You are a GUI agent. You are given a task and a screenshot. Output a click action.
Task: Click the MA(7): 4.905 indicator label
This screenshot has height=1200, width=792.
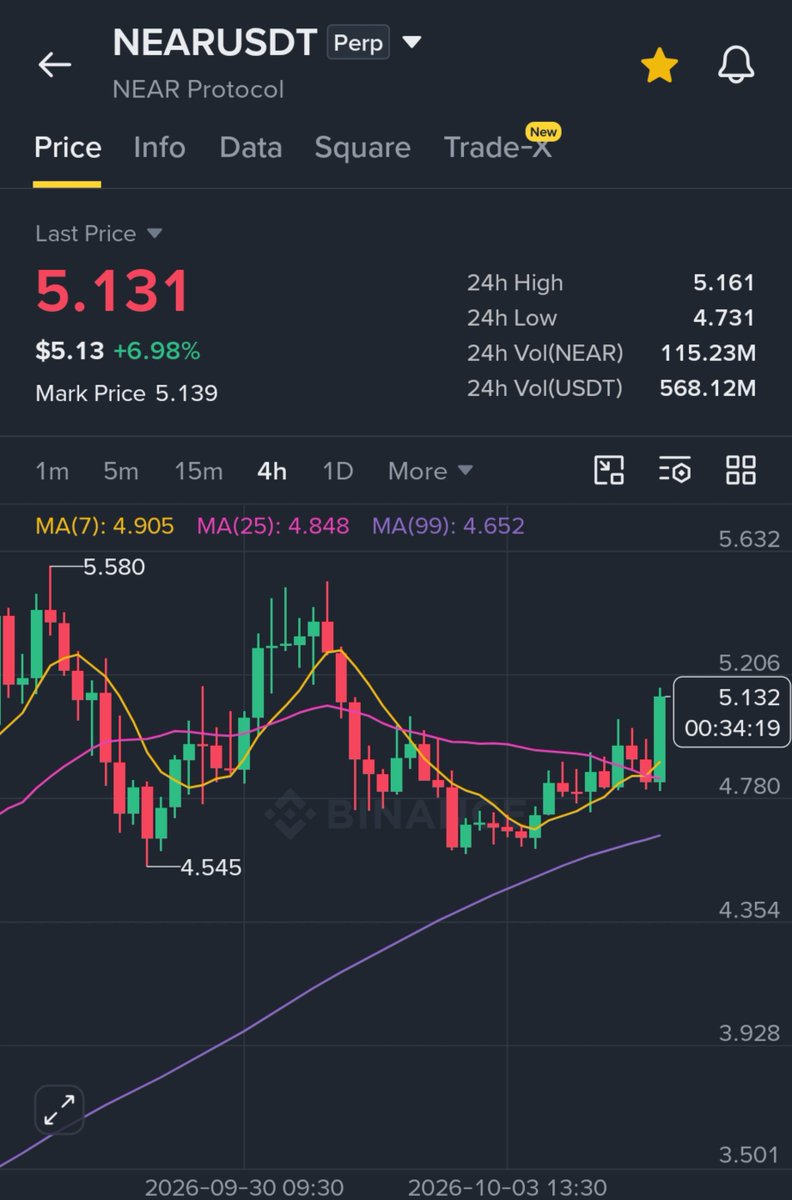coord(104,526)
